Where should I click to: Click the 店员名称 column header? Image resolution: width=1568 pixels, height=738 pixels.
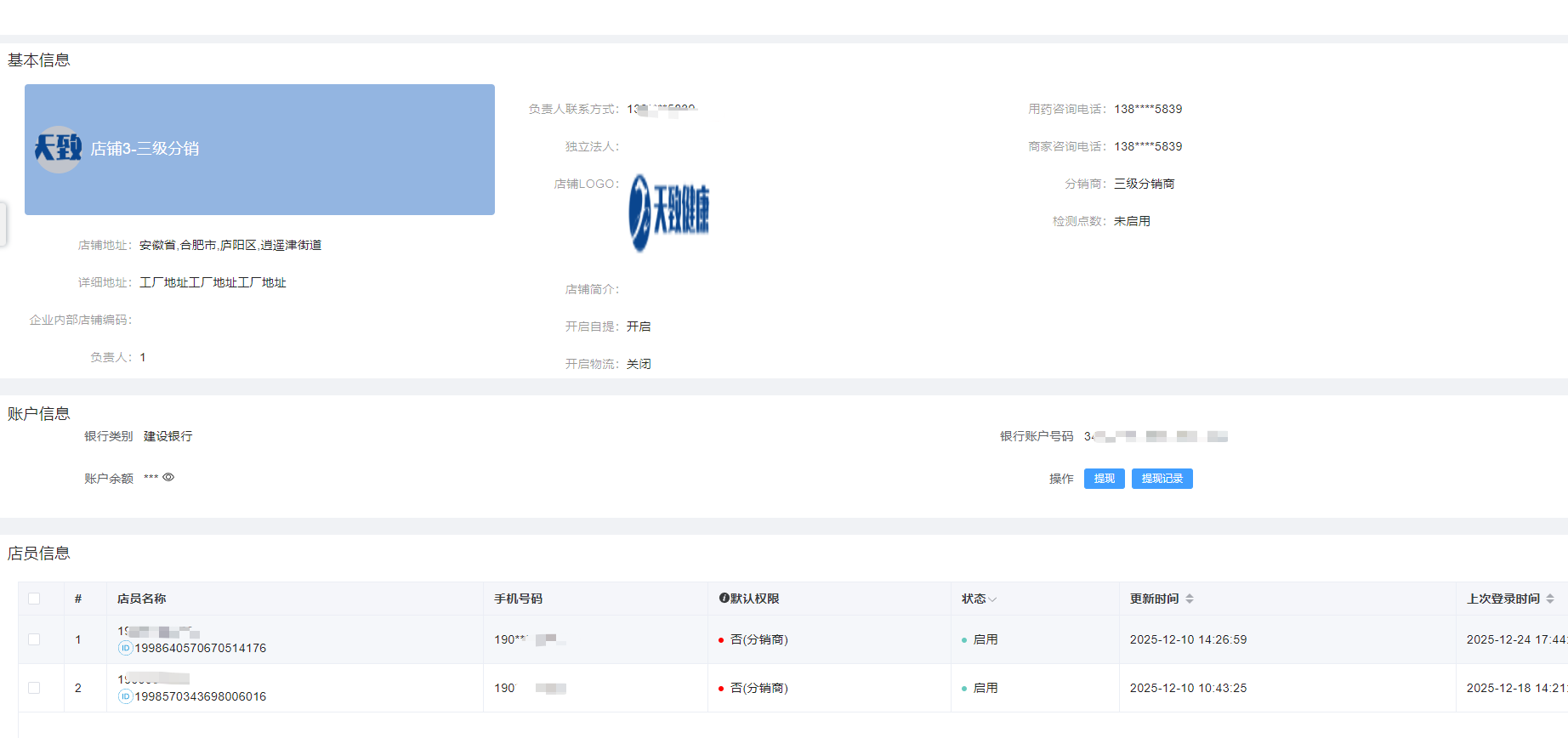click(141, 599)
